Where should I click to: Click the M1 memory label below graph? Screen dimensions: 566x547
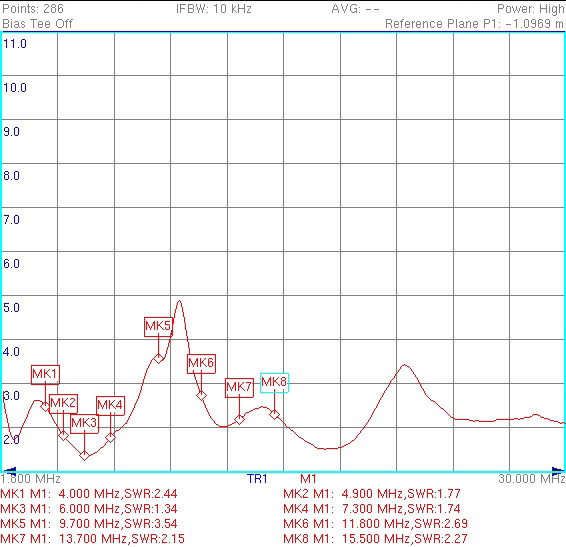pos(308,479)
